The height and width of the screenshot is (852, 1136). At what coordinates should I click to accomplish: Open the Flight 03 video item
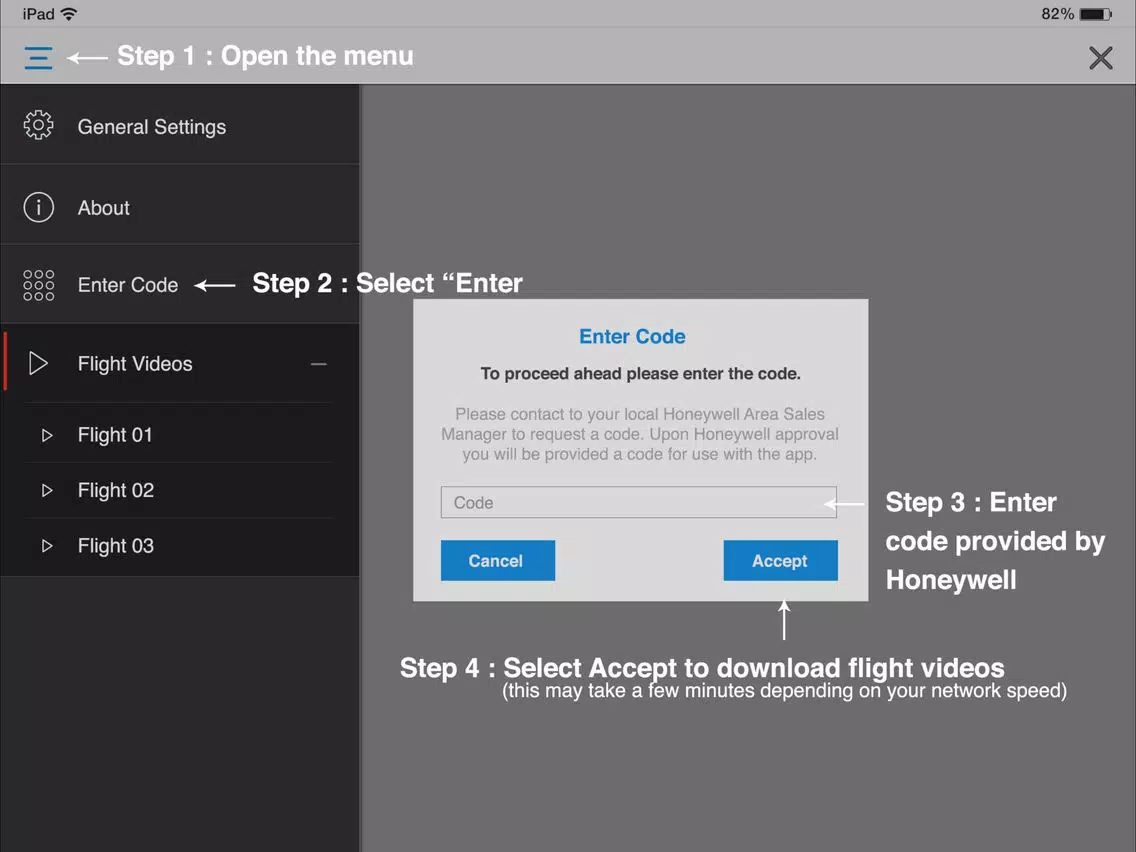coord(180,546)
